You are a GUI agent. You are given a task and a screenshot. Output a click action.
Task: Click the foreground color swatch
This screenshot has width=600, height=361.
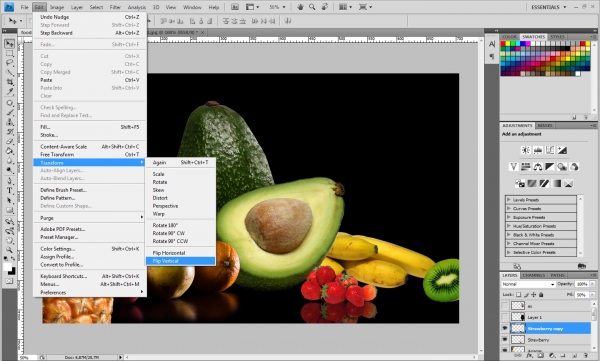click(x=7, y=267)
